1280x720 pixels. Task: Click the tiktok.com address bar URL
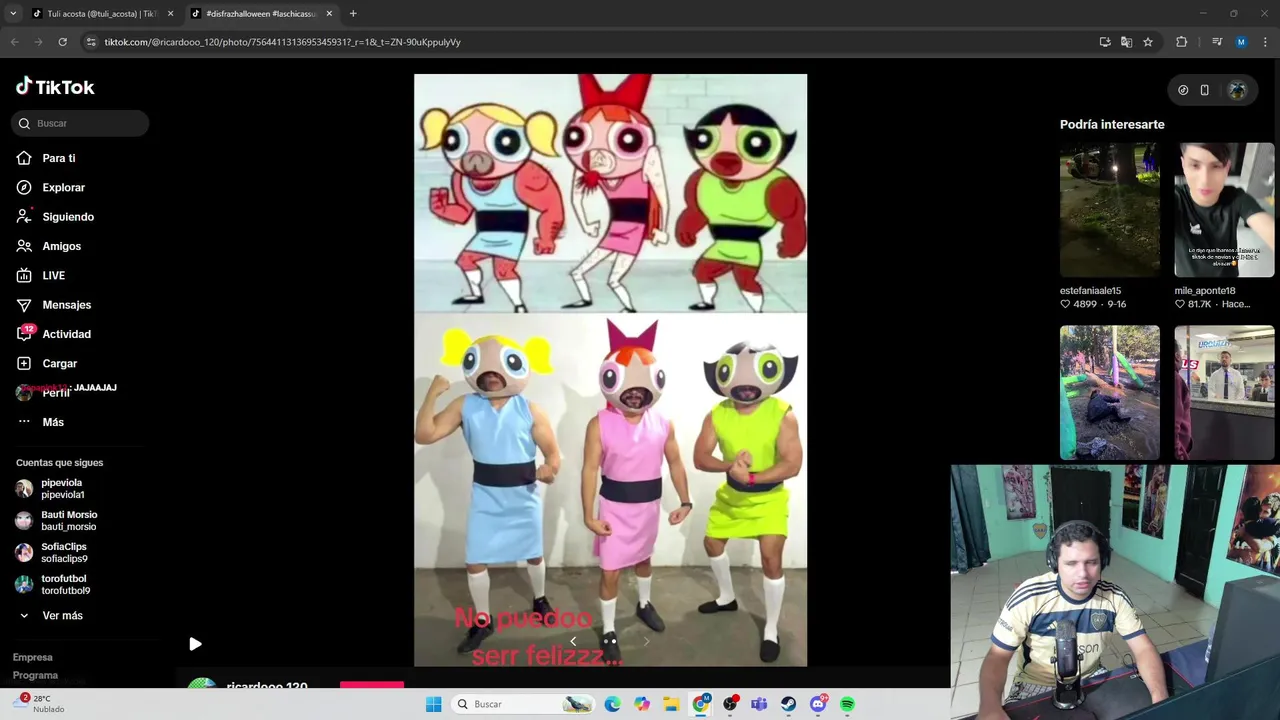pos(283,42)
